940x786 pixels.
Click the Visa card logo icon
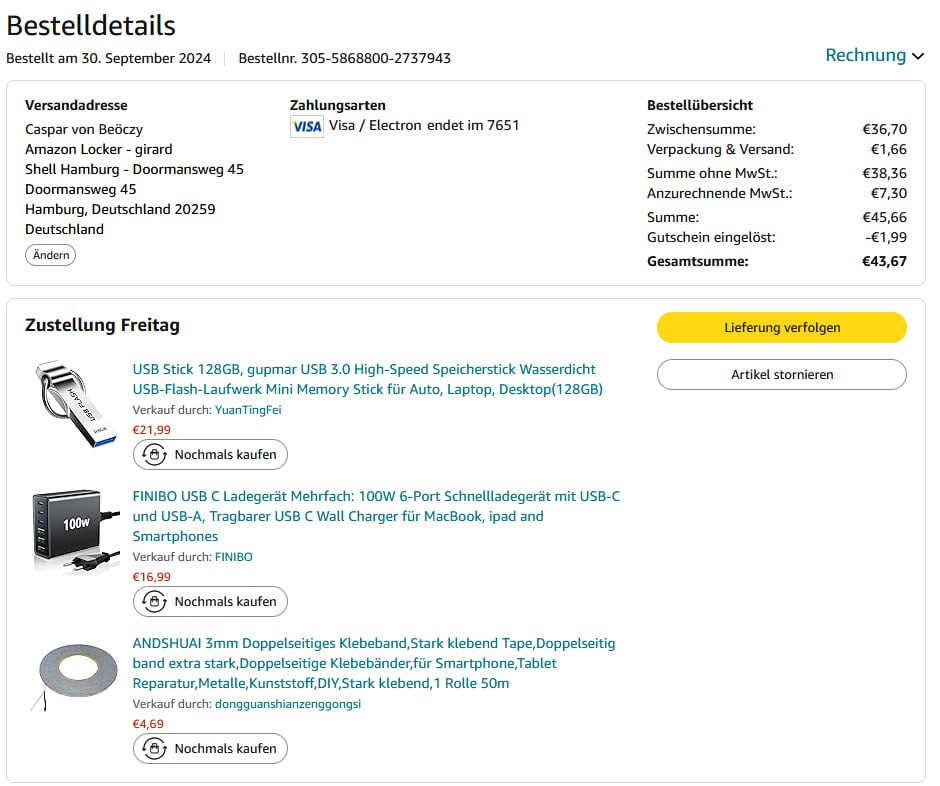point(306,126)
